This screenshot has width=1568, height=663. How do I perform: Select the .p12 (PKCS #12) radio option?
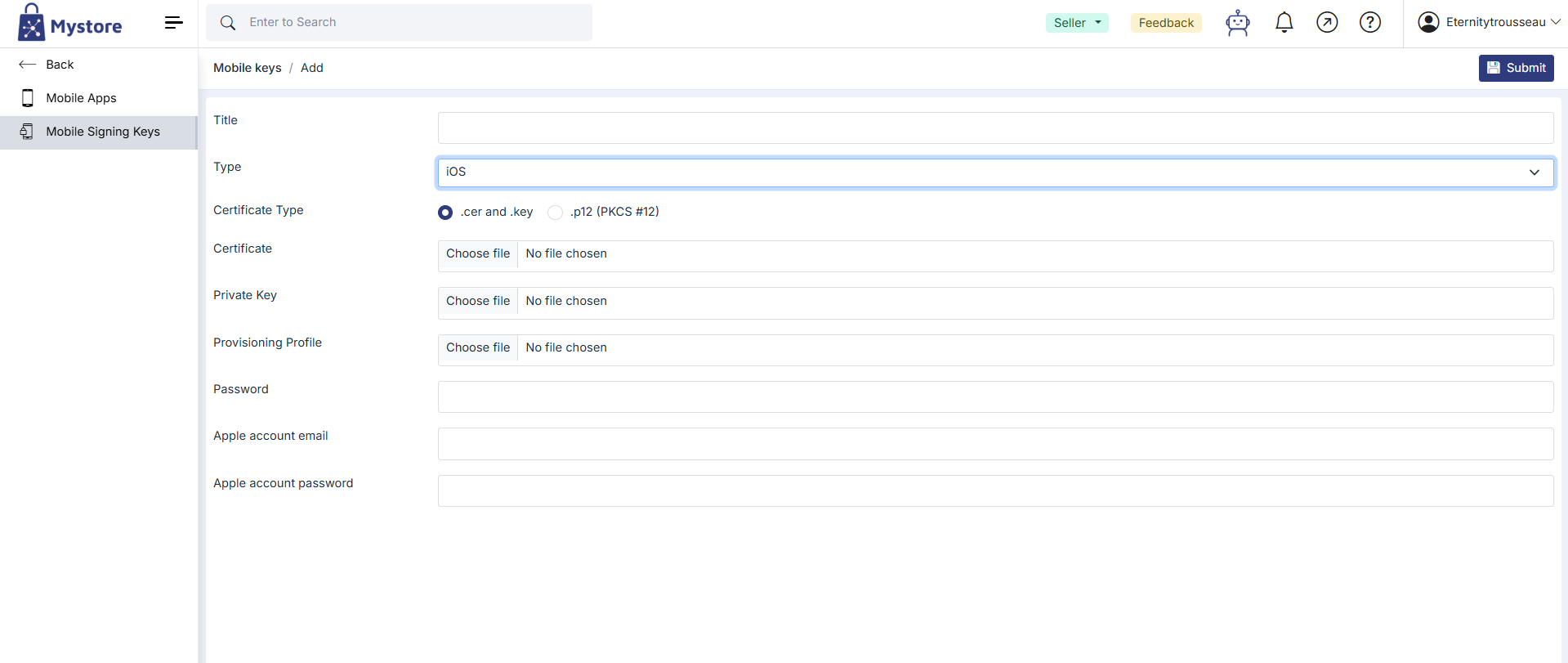coord(556,213)
